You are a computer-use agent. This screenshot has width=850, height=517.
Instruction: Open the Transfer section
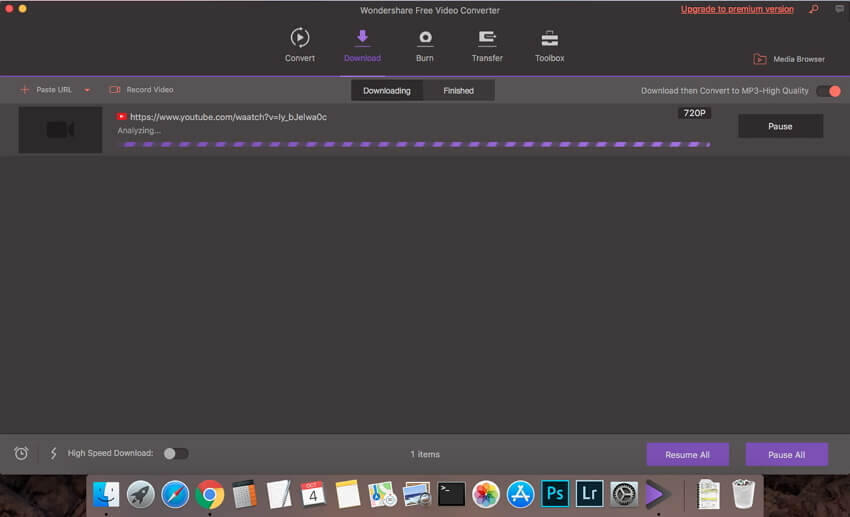coord(487,44)
